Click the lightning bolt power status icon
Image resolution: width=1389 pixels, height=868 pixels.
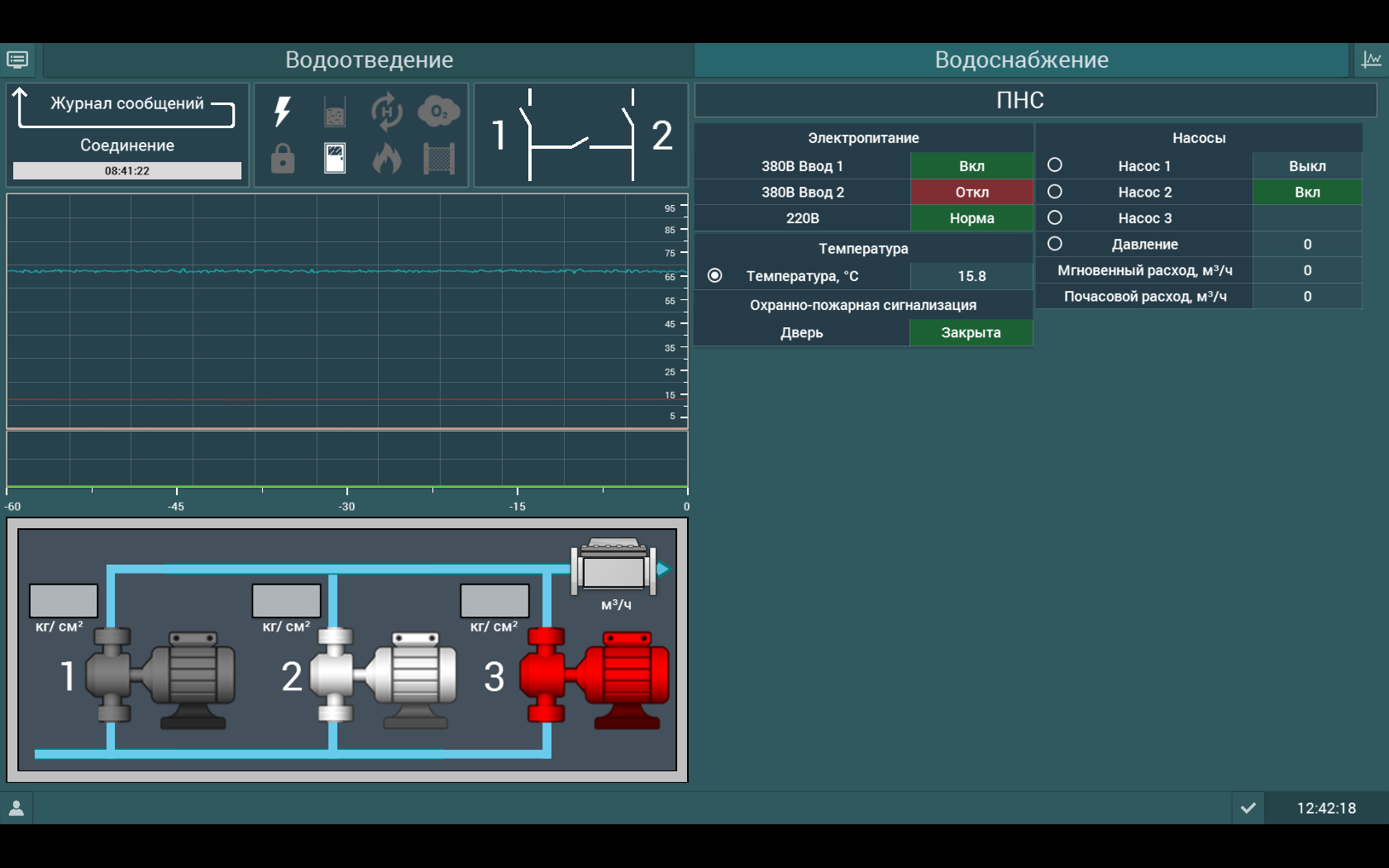coord(283,112)
